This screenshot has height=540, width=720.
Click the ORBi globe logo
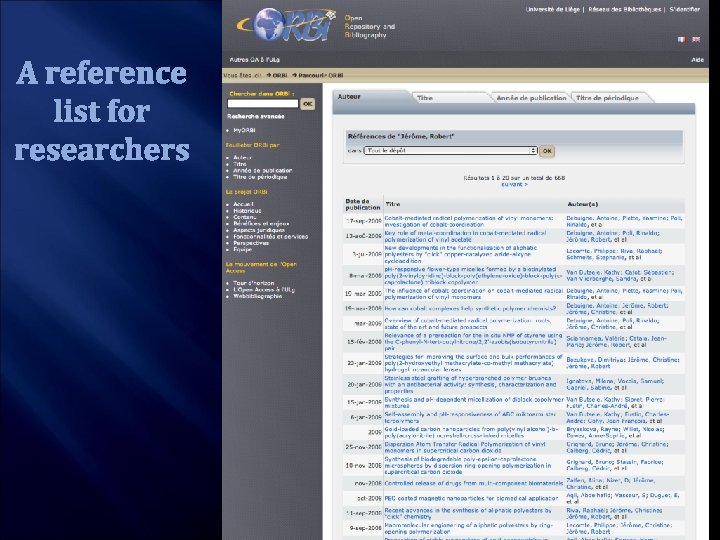pos(287,24)
